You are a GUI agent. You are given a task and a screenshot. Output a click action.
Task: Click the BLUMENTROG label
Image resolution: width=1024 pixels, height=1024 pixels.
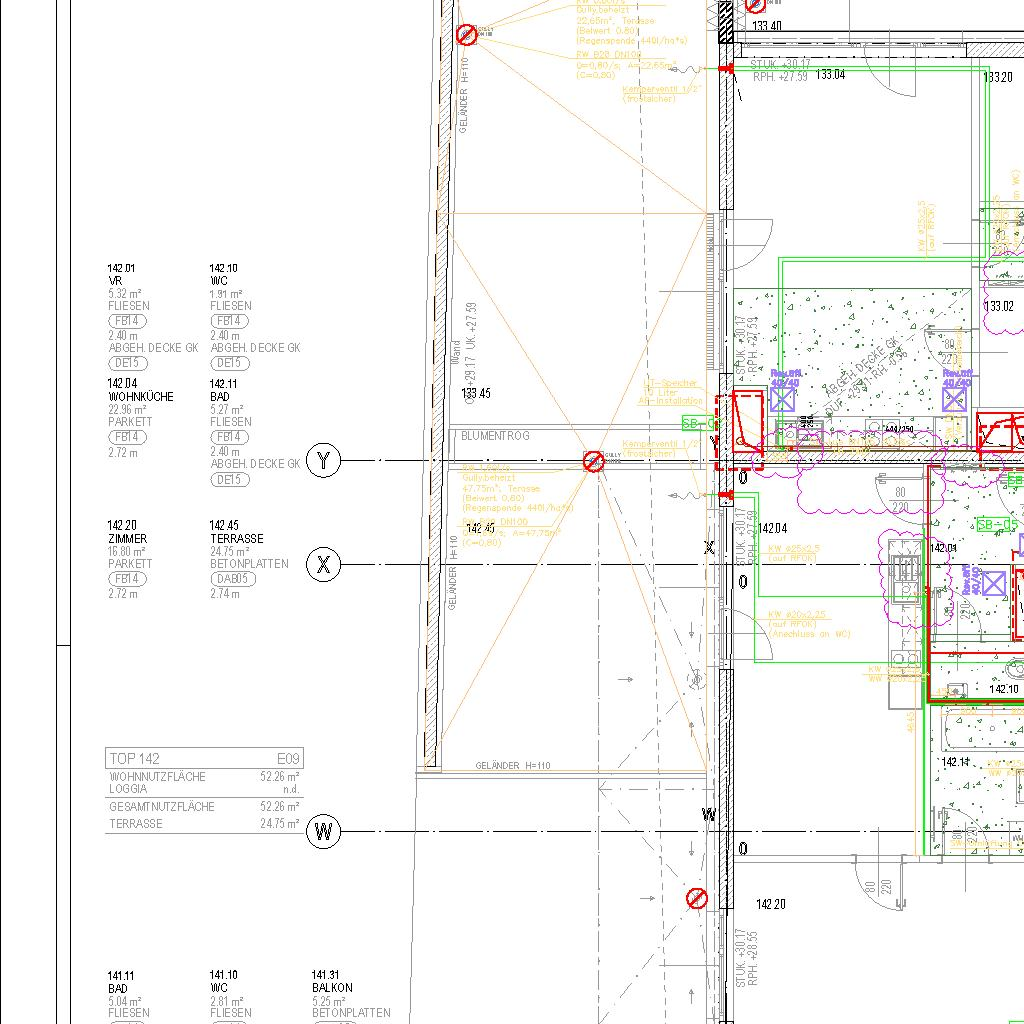tap(495, 436)
